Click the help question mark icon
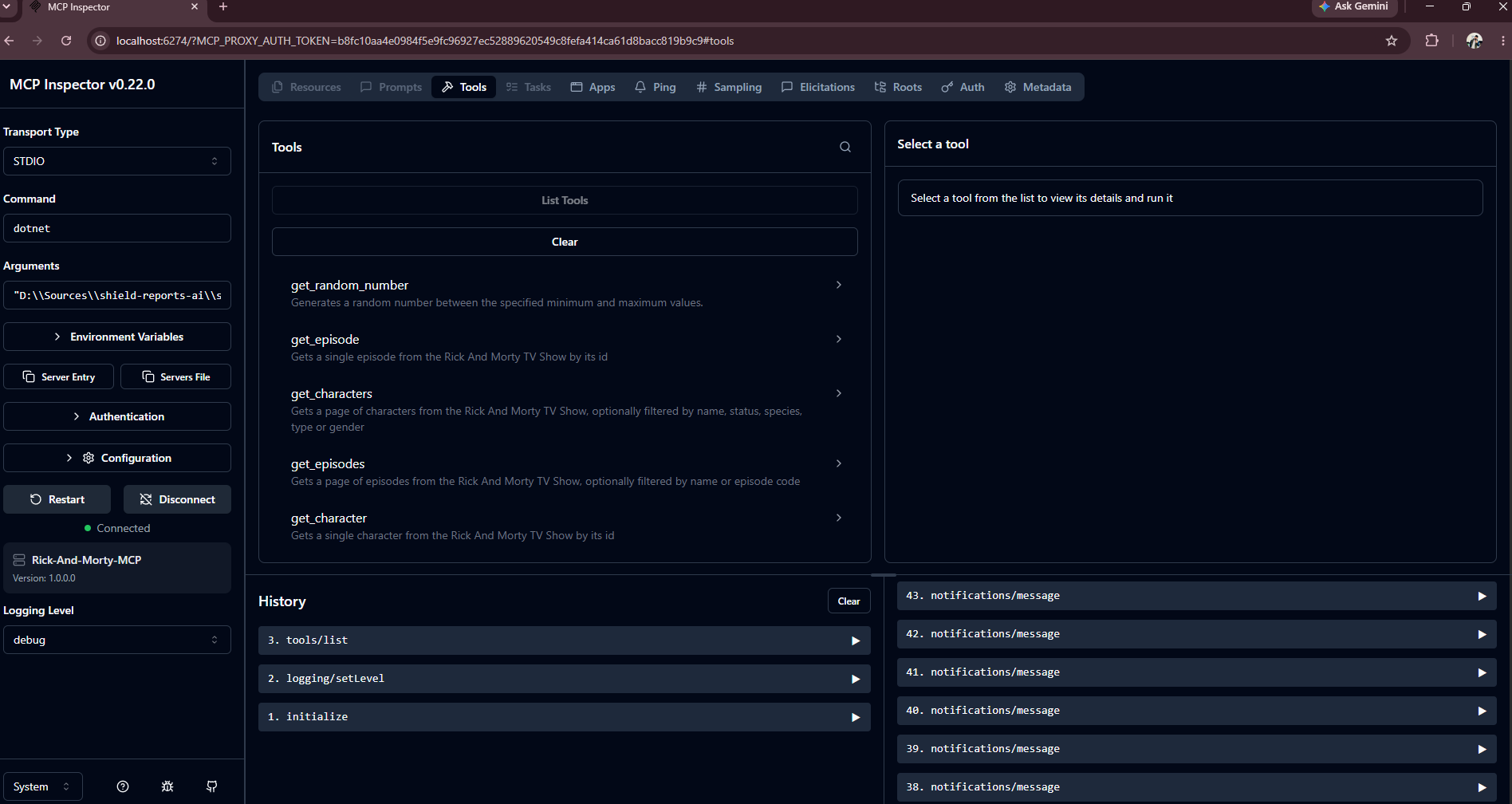Image resolution: width=1512 pixels, height=804 pixels. point(123,786)
